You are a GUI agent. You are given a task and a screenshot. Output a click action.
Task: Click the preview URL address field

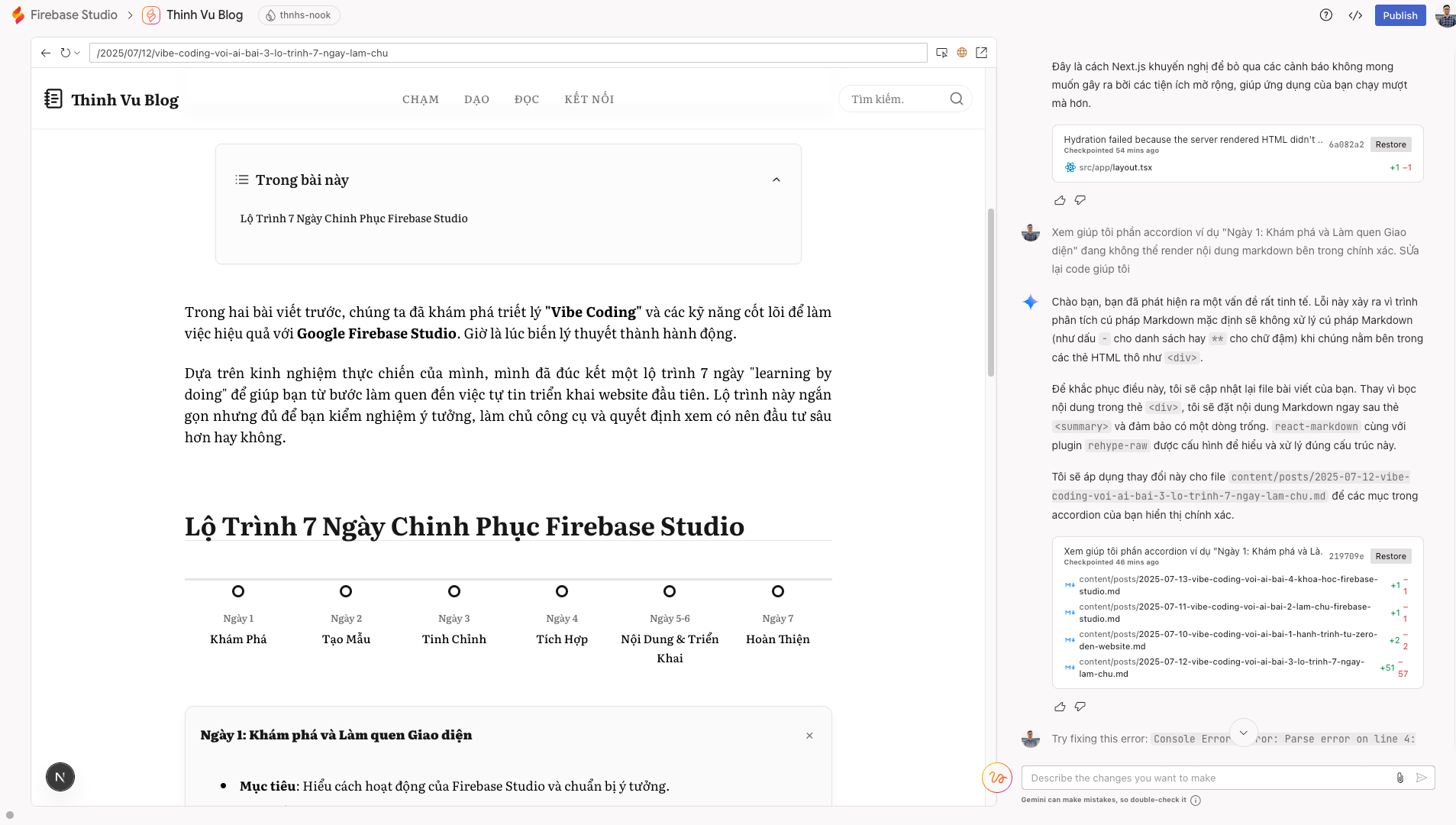508,53
